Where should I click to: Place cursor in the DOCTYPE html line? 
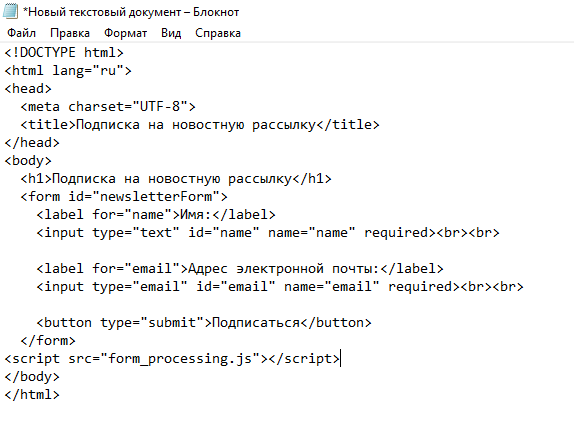[64, 52]
